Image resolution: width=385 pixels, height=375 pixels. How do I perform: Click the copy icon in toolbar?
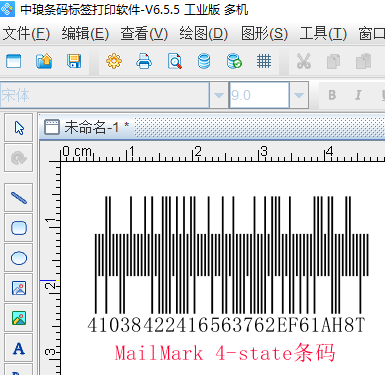(x=333, y=61)
